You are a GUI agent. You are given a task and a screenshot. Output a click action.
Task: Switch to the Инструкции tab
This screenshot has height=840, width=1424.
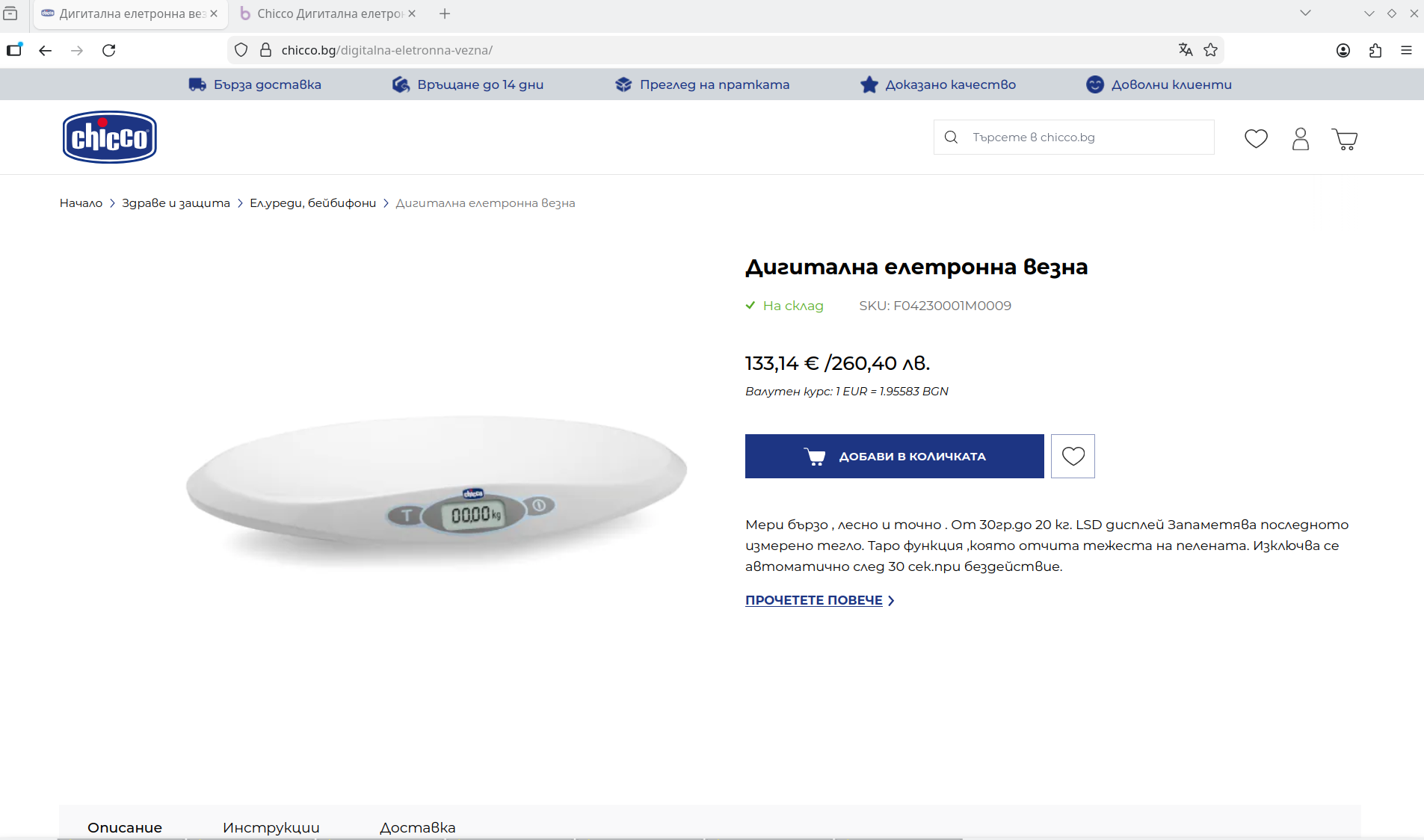coord(271,827)
